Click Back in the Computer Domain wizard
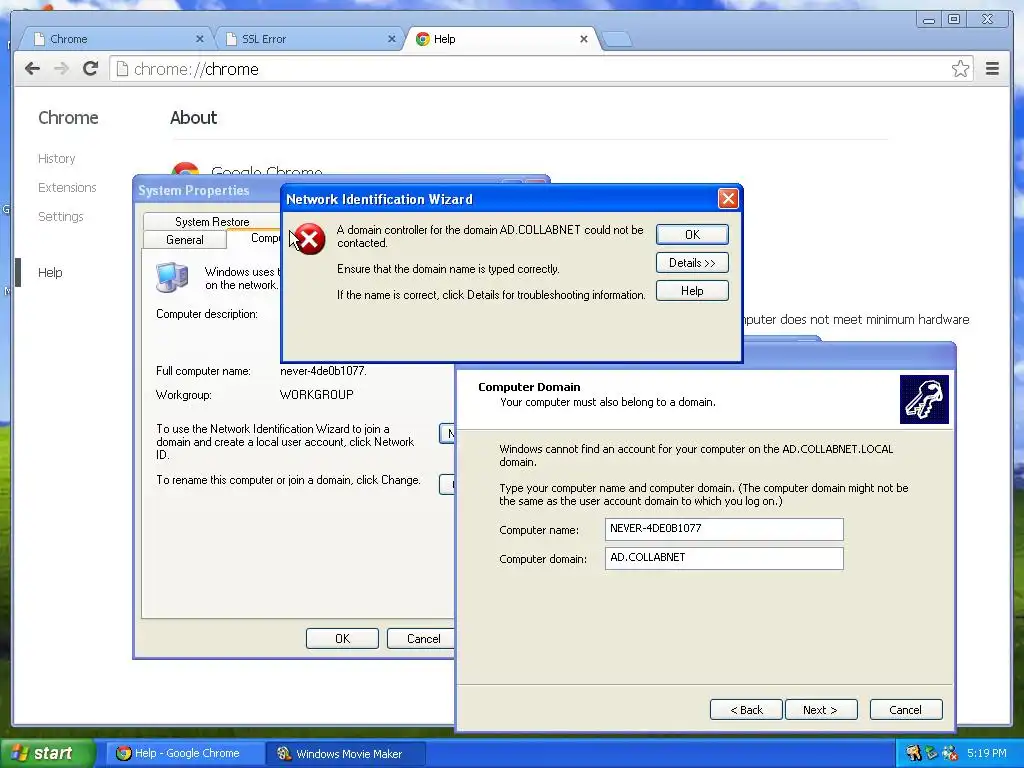The width and height of the screenshot is (1024, 768). [x=746, y=710]
